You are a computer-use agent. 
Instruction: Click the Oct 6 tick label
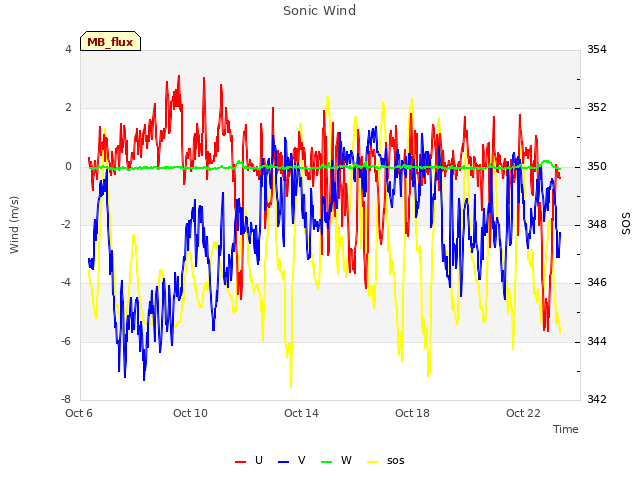79,413
